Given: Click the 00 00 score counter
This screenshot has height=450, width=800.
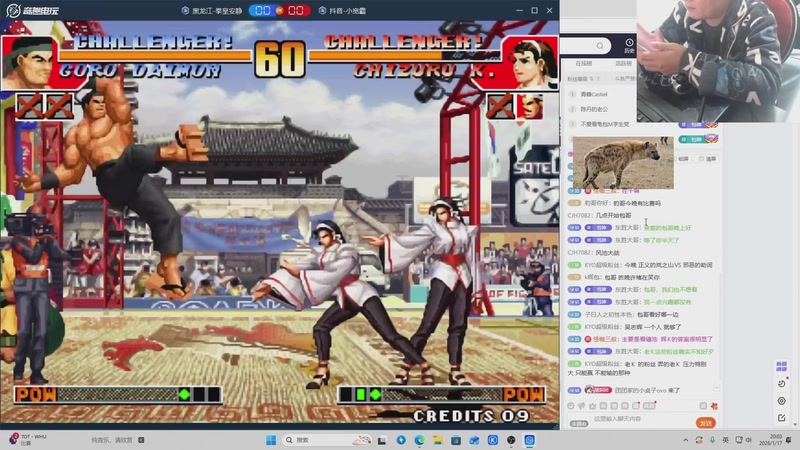Looking at the screenshot, I should click(279, 10).
